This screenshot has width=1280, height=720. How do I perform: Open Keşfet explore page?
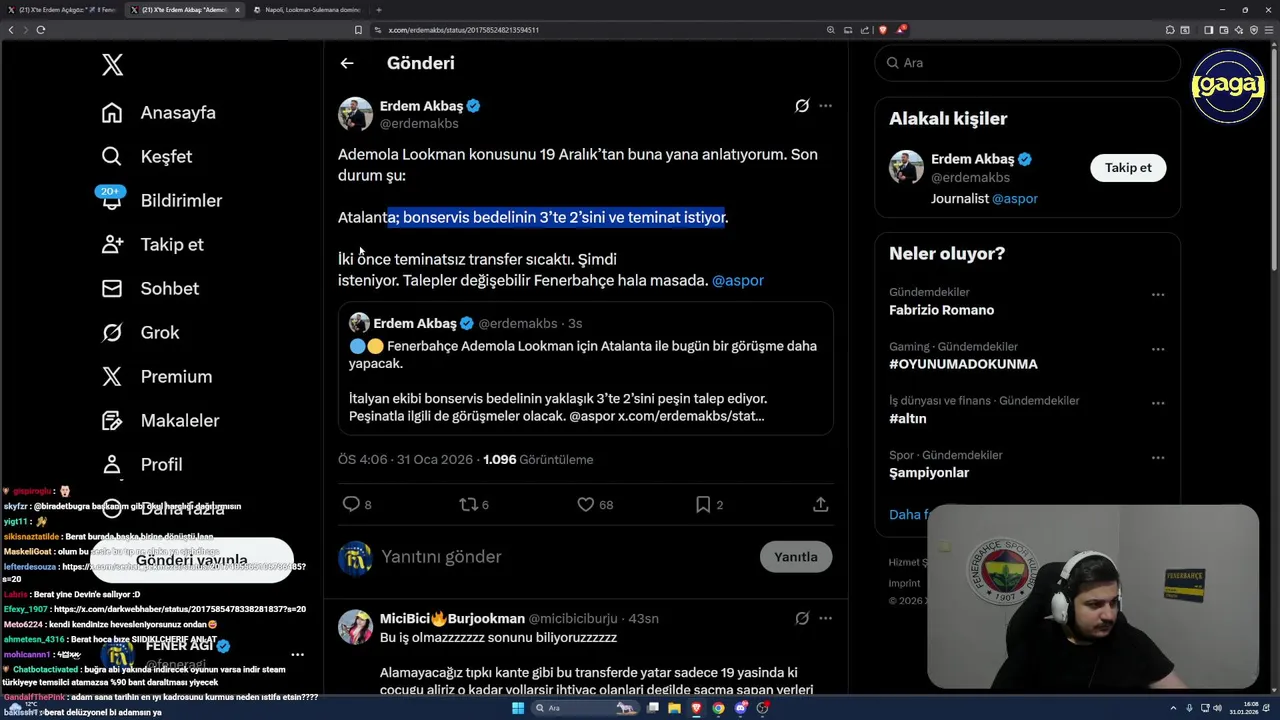coord(147,157)
